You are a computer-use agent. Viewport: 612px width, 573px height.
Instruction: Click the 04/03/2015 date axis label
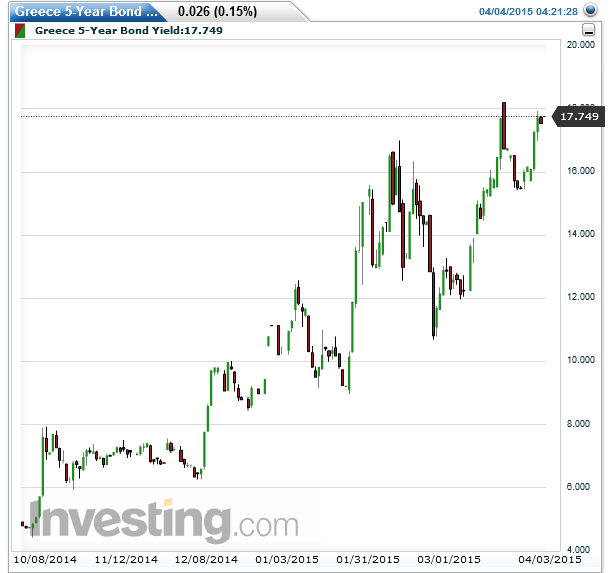pos(550,560)
